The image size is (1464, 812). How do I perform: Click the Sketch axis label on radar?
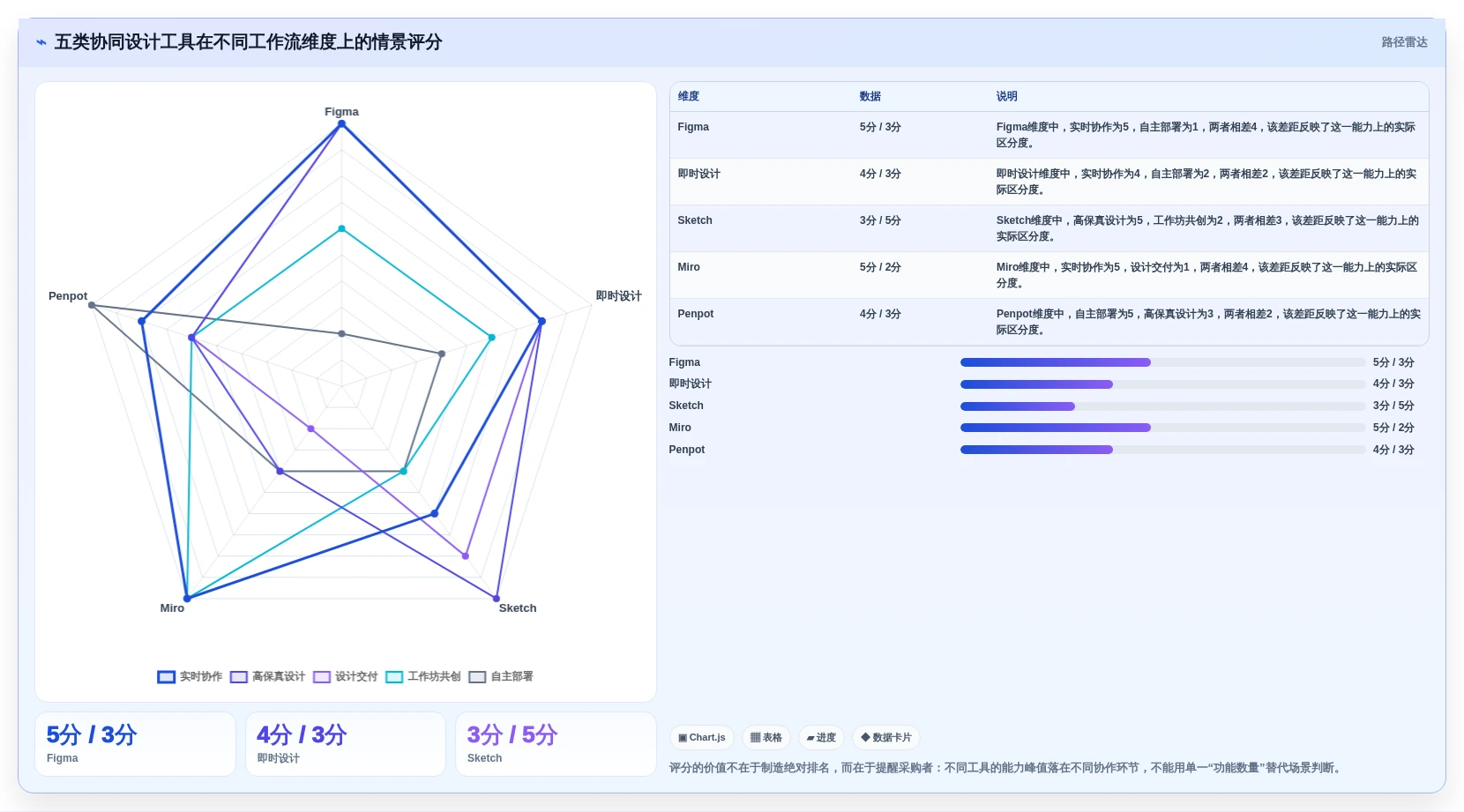[518, 608]
